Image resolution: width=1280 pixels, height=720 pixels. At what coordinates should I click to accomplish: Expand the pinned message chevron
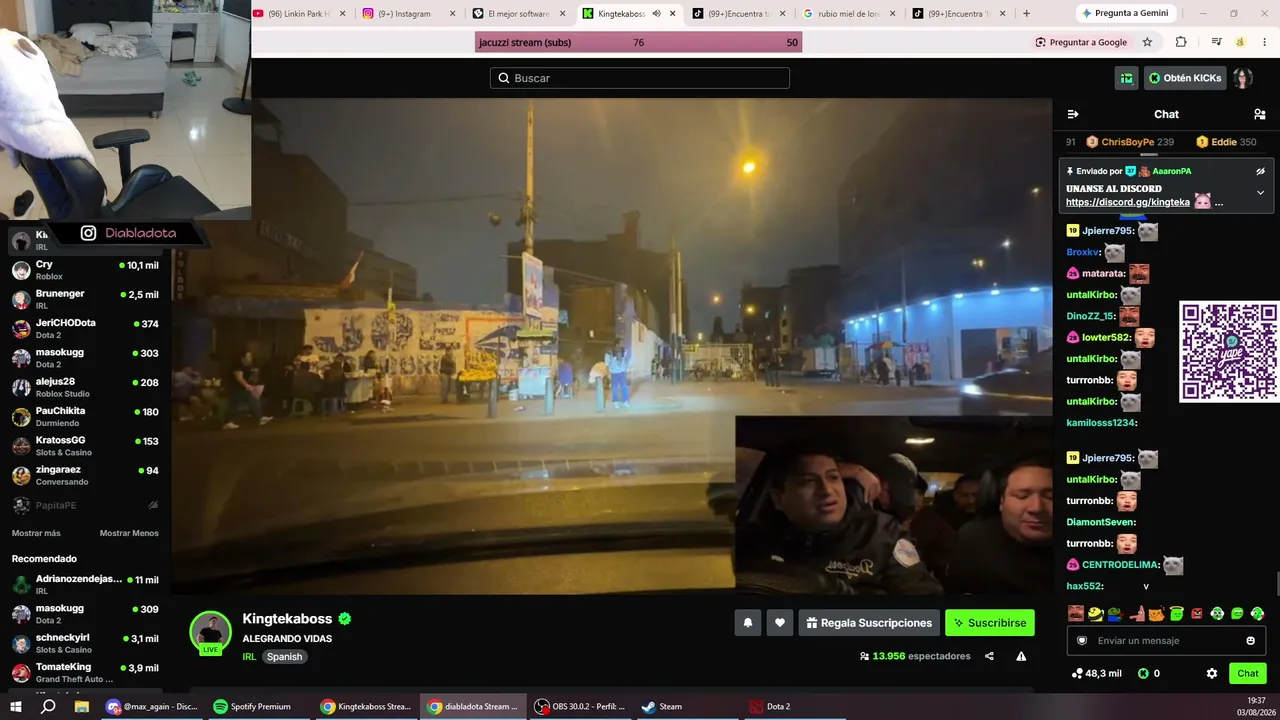tap(1260, 192)
